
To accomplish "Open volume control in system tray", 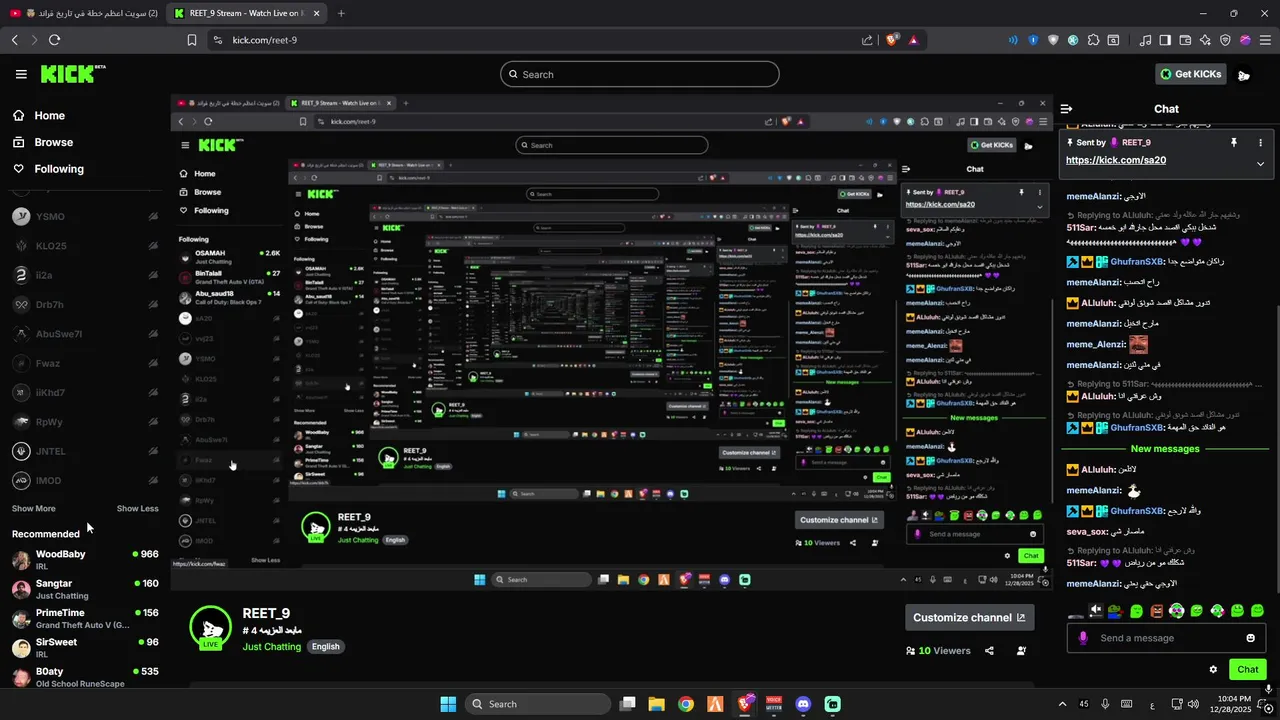I will point(1193,704).
